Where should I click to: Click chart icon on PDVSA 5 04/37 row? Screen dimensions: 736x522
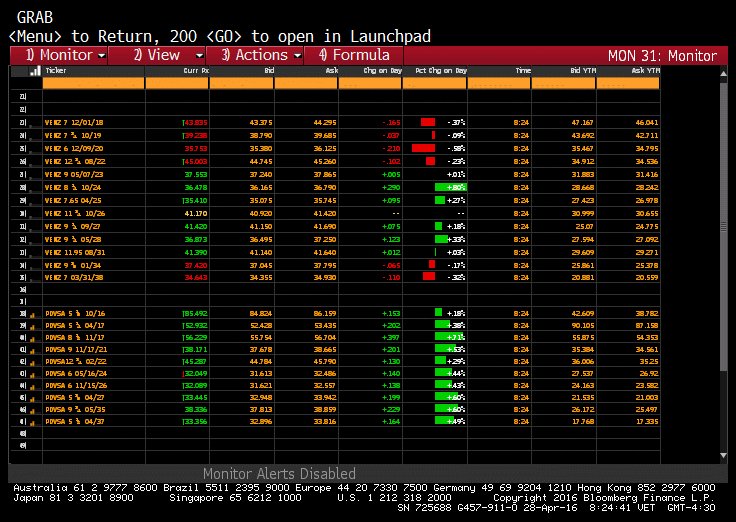coord(32,422)
